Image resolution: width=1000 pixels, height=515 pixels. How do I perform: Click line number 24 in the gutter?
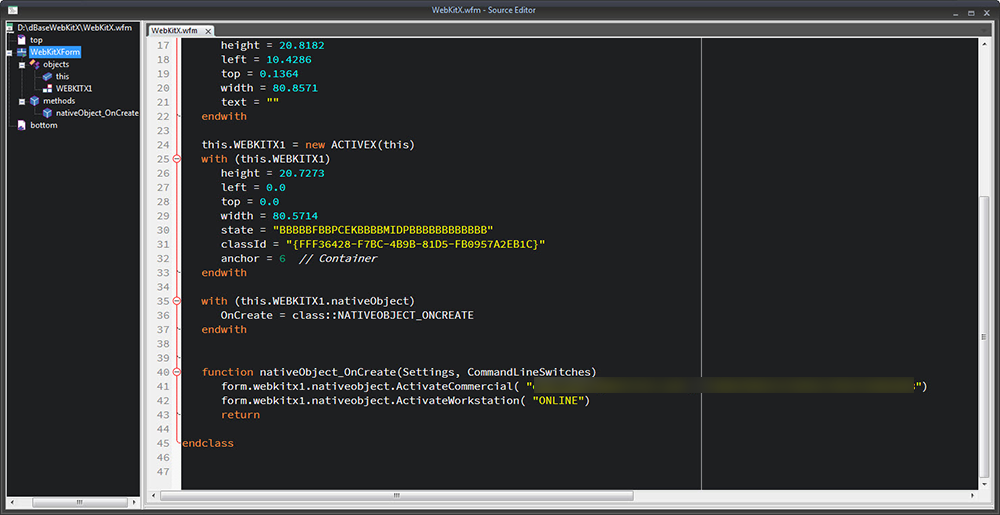(x=163, y=145)
